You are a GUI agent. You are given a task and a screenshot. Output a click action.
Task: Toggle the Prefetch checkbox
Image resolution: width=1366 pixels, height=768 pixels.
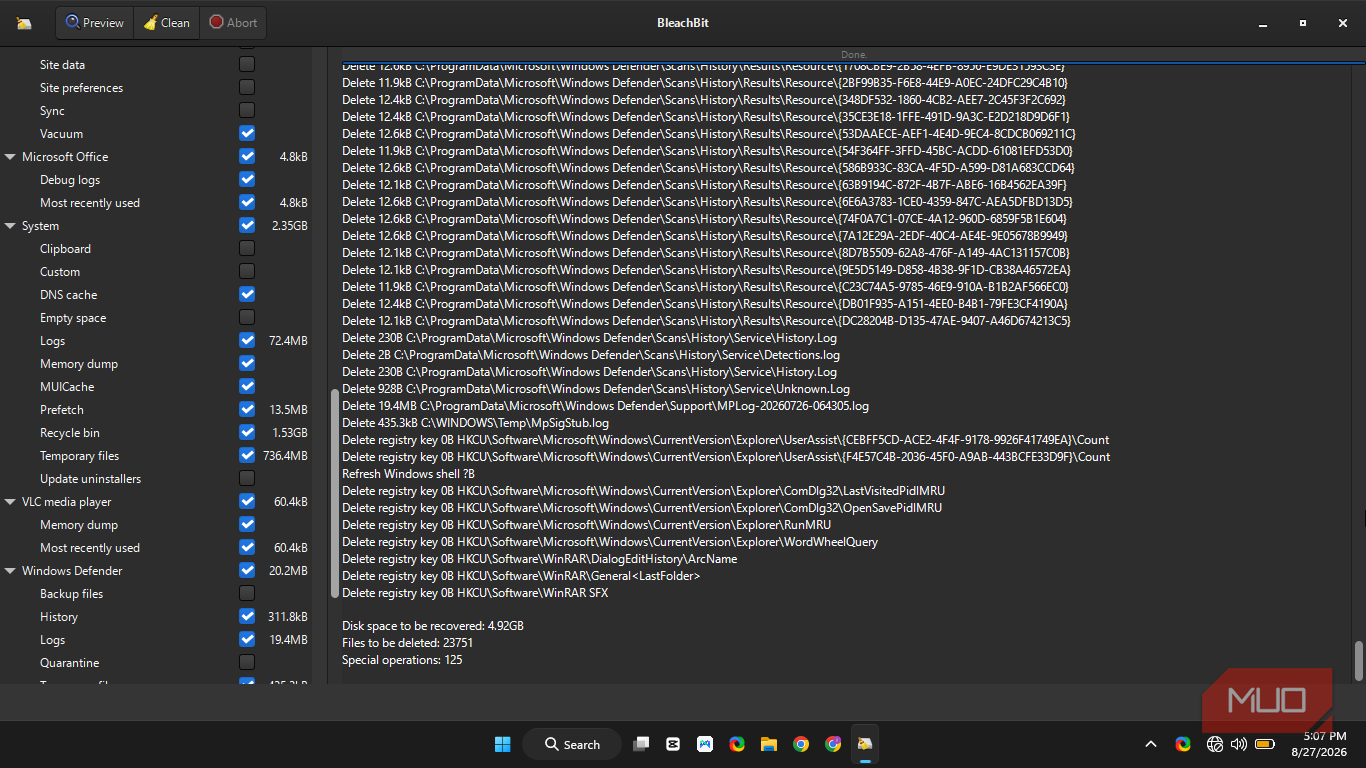point(247,410)
